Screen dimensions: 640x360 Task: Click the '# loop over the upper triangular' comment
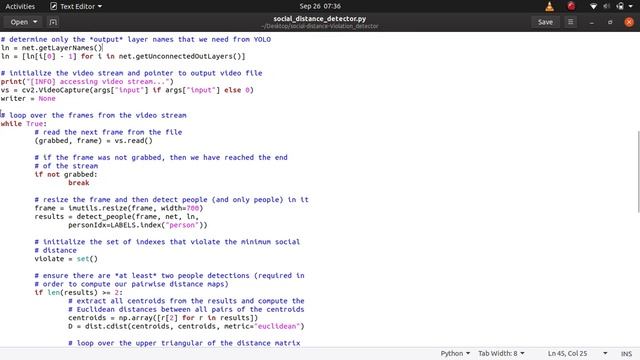pyautogui.click(x=184, y=343)
